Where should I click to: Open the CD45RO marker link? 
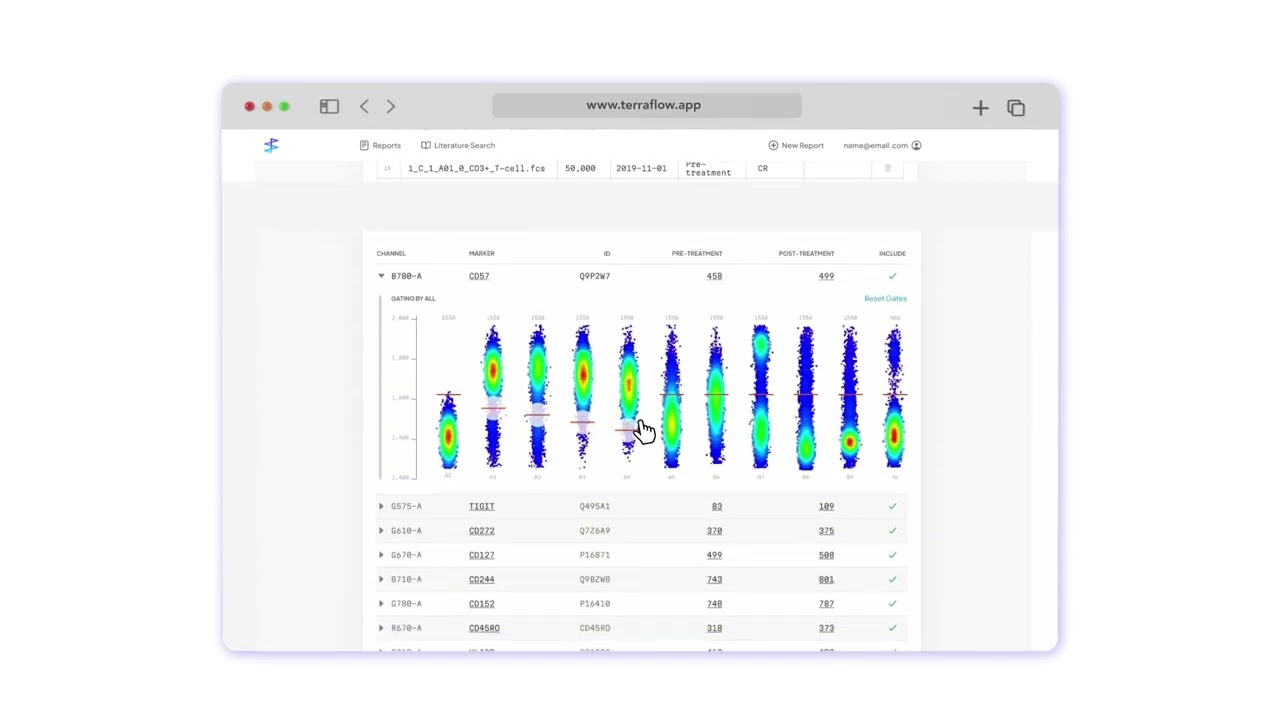coord(484,628)
